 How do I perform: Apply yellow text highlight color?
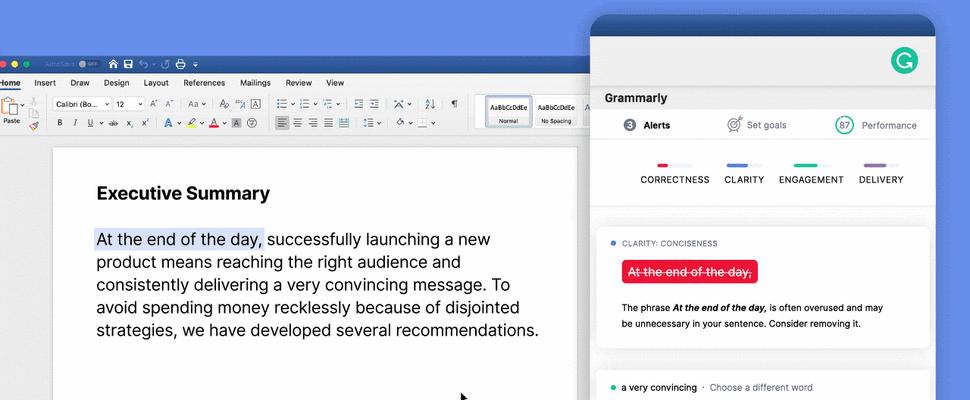pyautogui.click(x=191, y=123)
